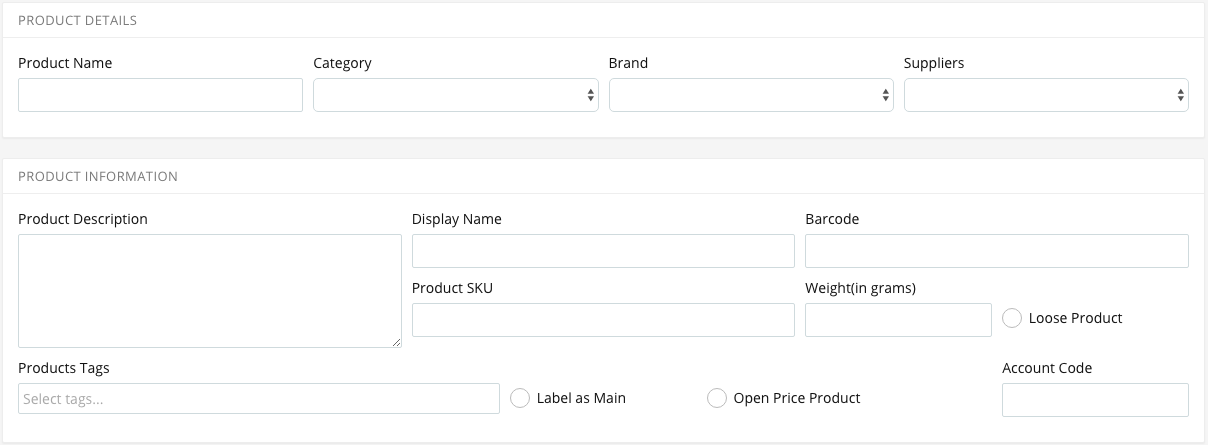Click the Products Tags label
1208x445 pixels.
pyautogui.click(x=64, y=368)
